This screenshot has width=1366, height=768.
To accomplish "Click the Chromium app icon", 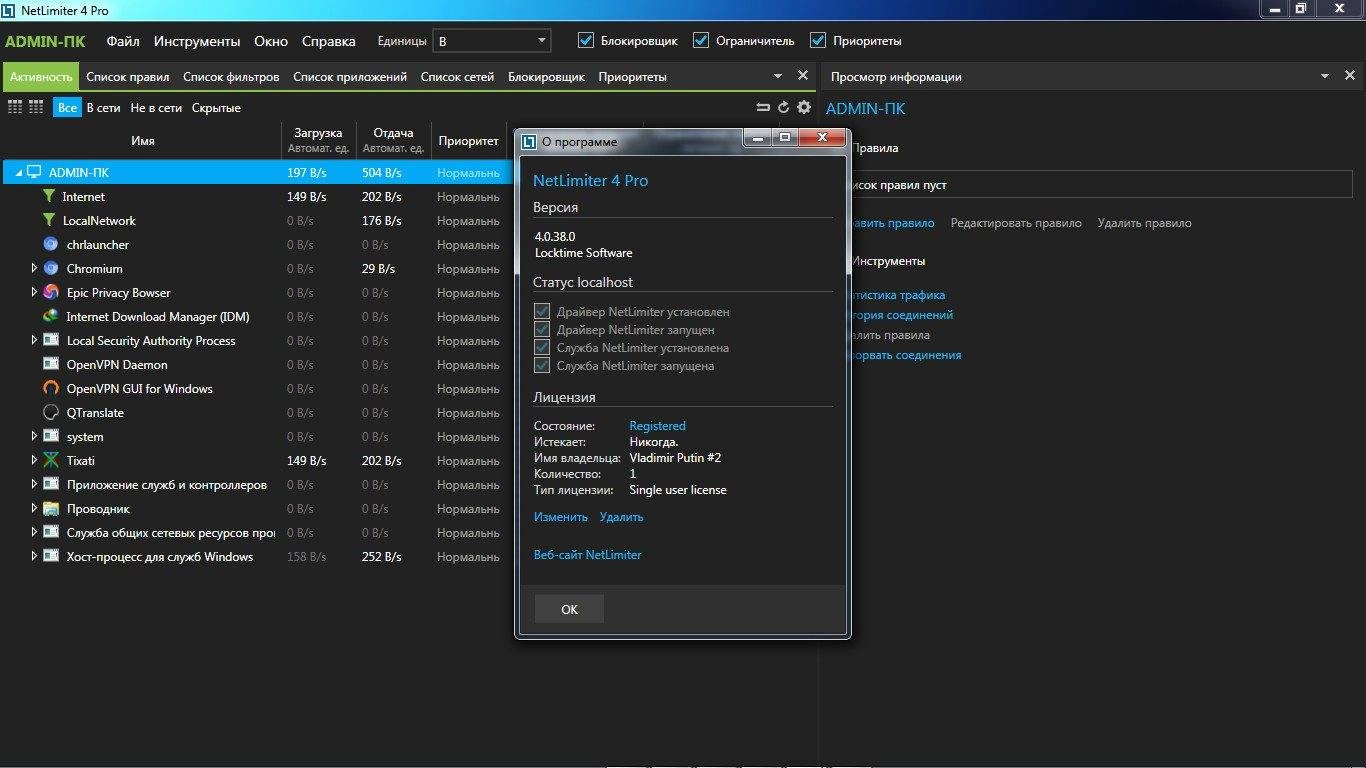I will point(51,268).
